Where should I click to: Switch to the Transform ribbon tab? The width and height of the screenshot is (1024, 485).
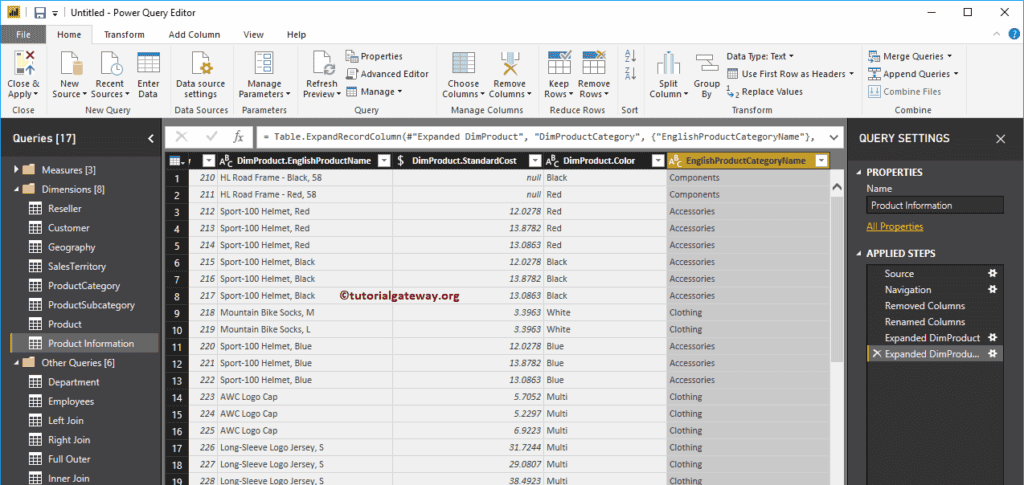click(x=124, y=34)
